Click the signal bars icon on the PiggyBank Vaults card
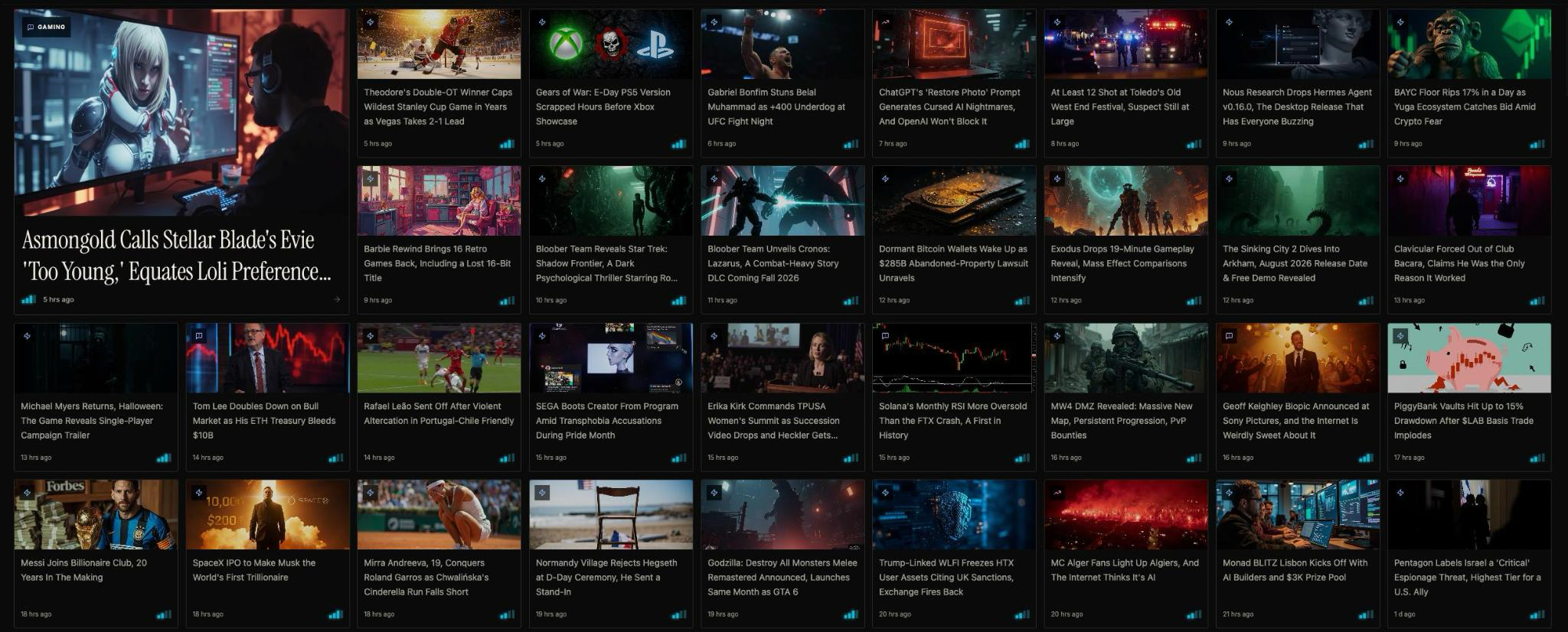The width and height of the screenshot is (1568, 632). [x=1537, y=458]
